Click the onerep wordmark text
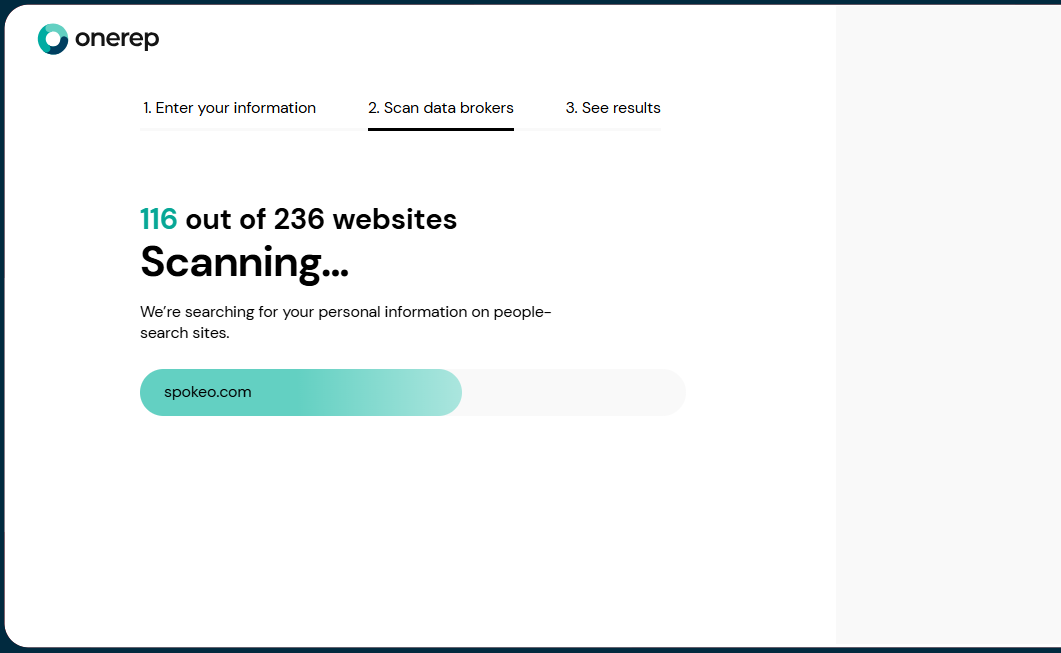 click(117, 39)
